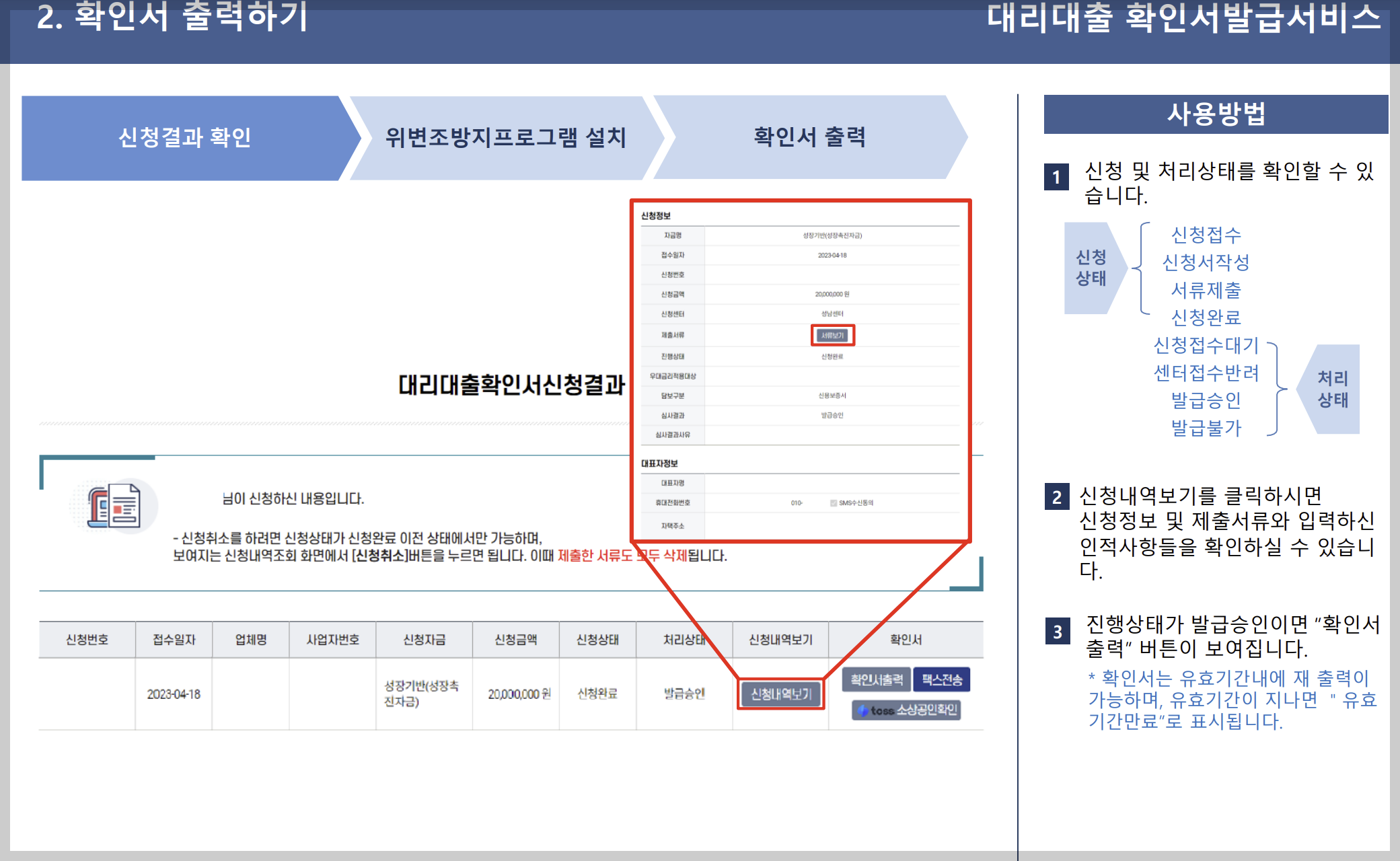Click step number 1 badge
The height and width of the screenshot is (861, 1400).
click(x=1056, y=177)
